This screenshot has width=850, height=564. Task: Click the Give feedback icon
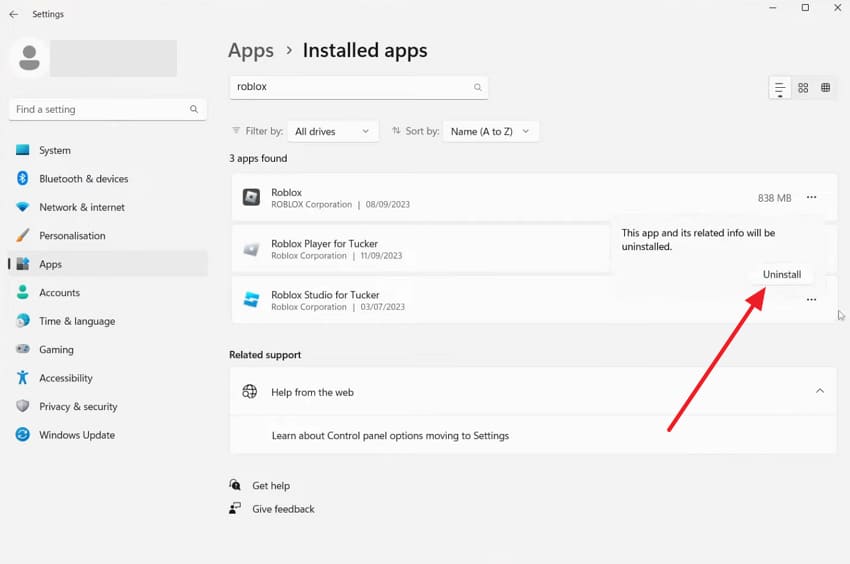pos(235,508)
